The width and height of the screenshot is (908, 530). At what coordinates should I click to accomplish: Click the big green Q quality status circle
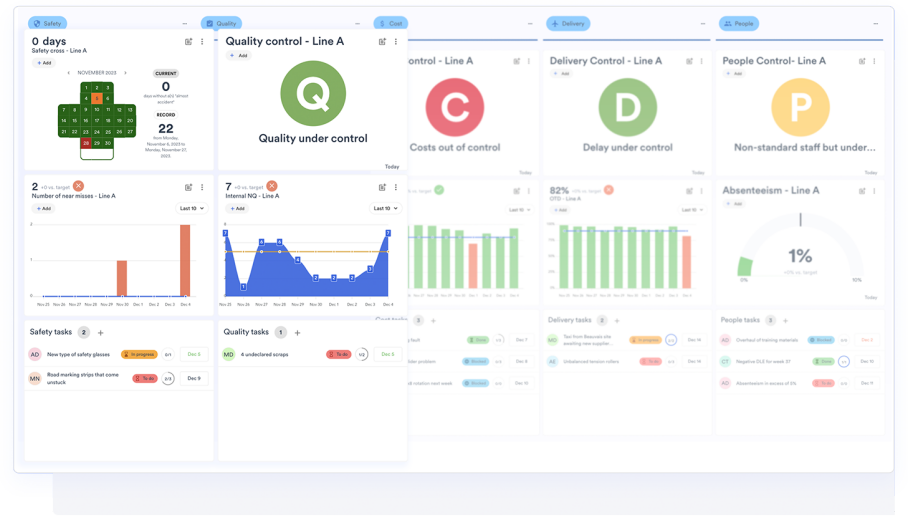(312, 93)
